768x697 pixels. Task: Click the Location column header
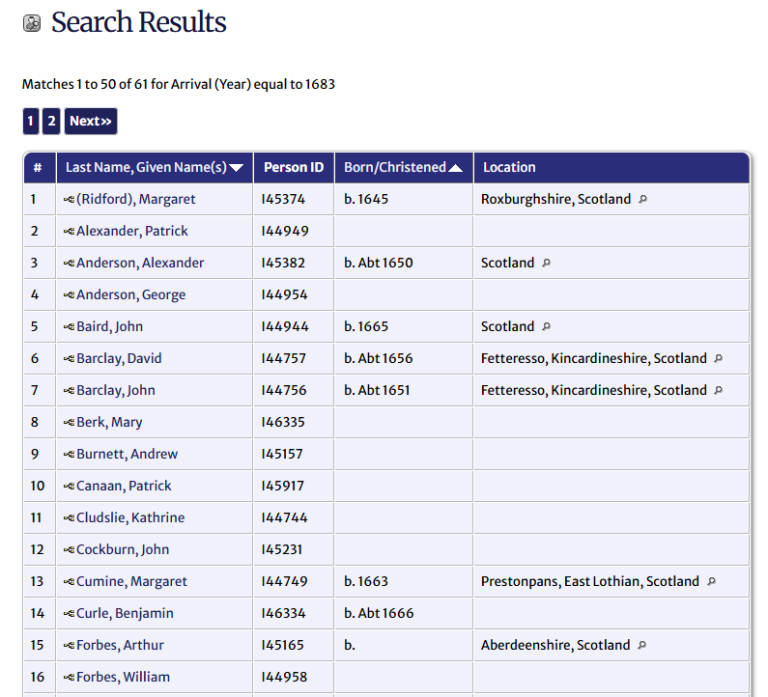click(510, 168)
